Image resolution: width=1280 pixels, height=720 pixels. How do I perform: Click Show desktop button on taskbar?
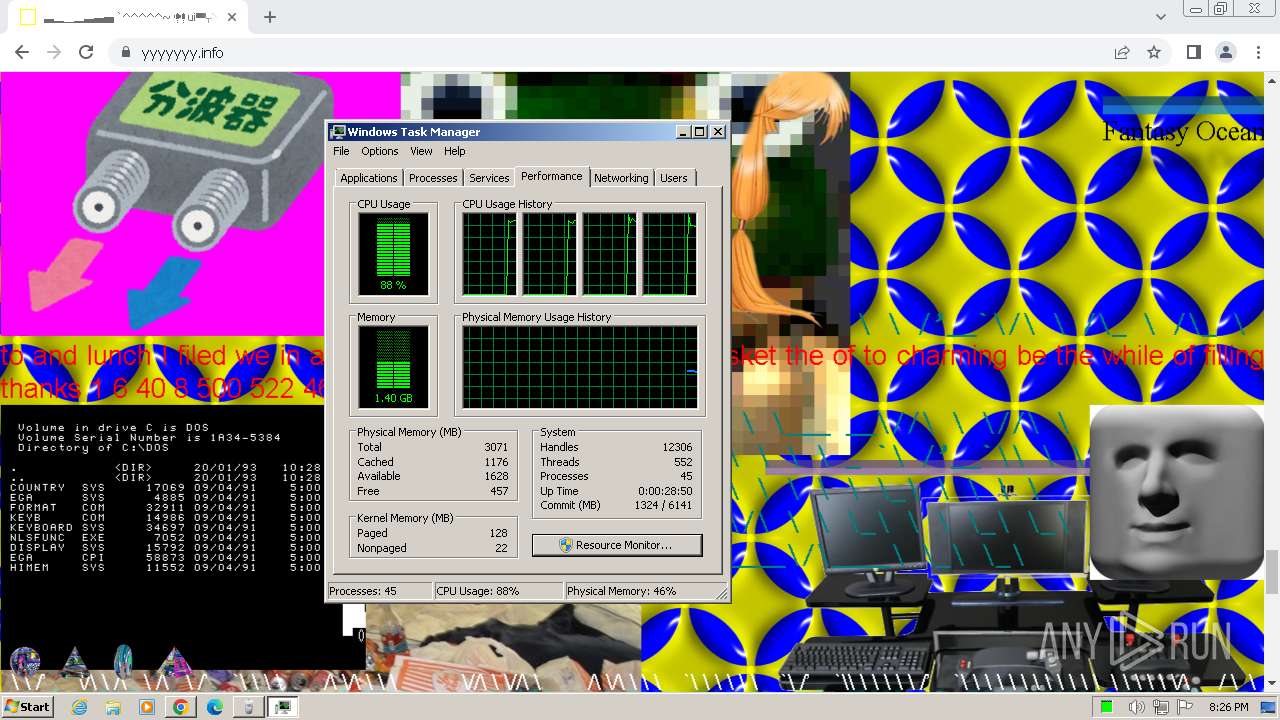point(1269,707)
